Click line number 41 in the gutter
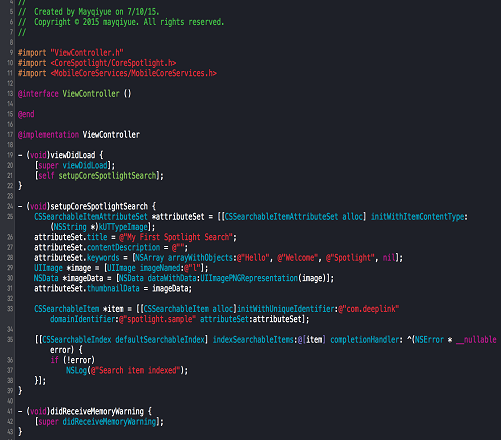Viewport: 501px width, 440px height. 10,411
